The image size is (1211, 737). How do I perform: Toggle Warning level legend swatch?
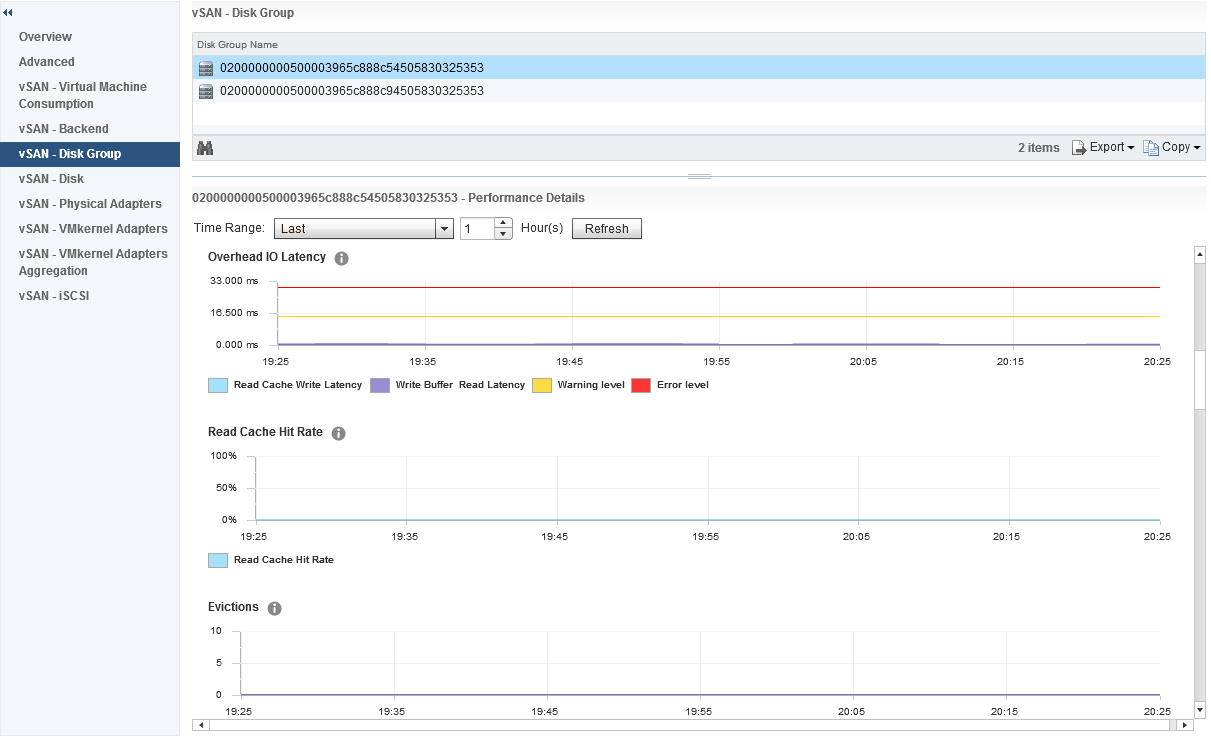[542, 385]
